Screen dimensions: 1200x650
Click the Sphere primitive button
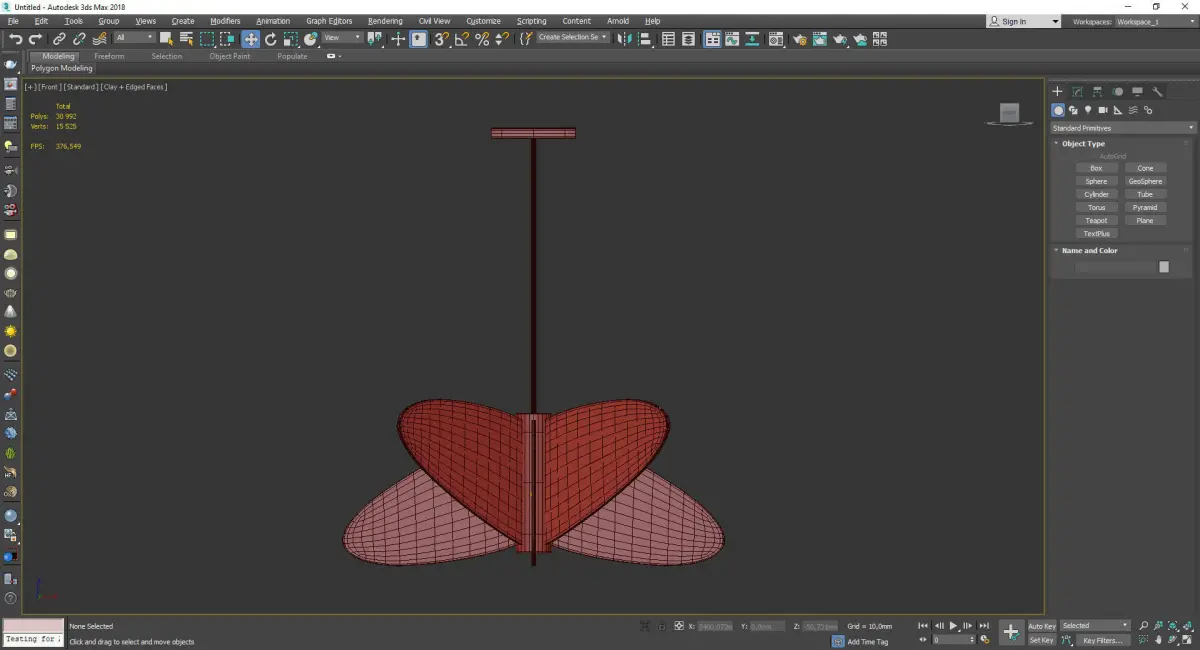[1096, 181]
